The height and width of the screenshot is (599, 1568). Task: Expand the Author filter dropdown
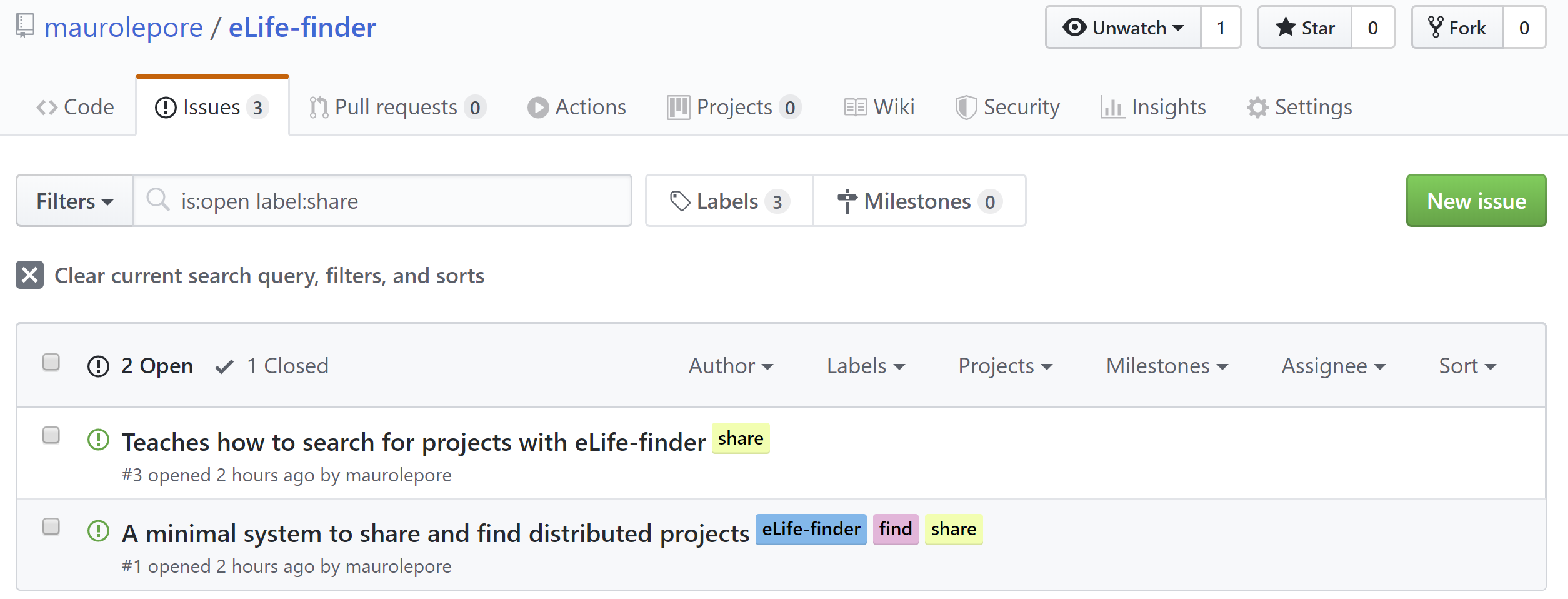tap(731, 366)
